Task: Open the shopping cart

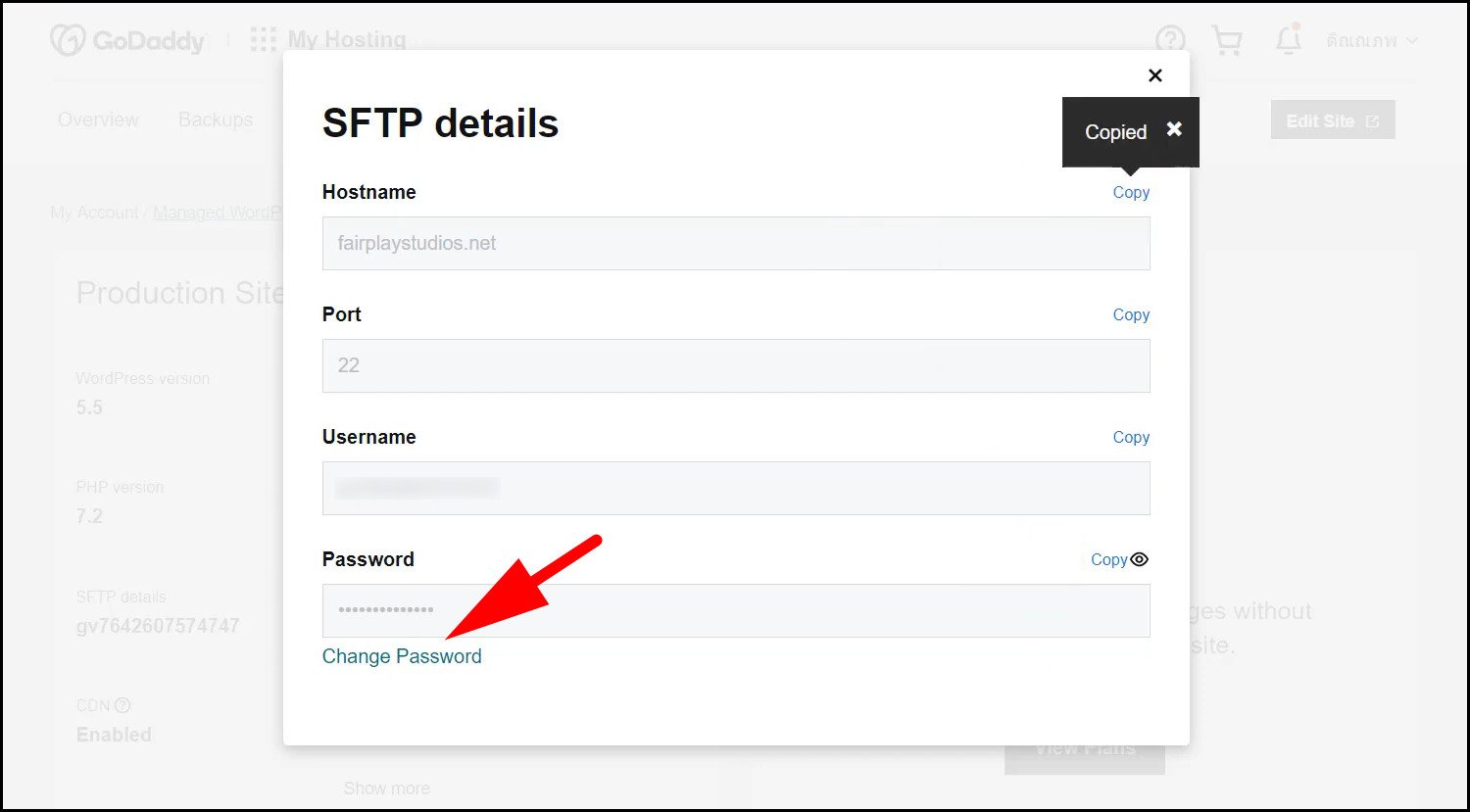Action: point(1227,40)
